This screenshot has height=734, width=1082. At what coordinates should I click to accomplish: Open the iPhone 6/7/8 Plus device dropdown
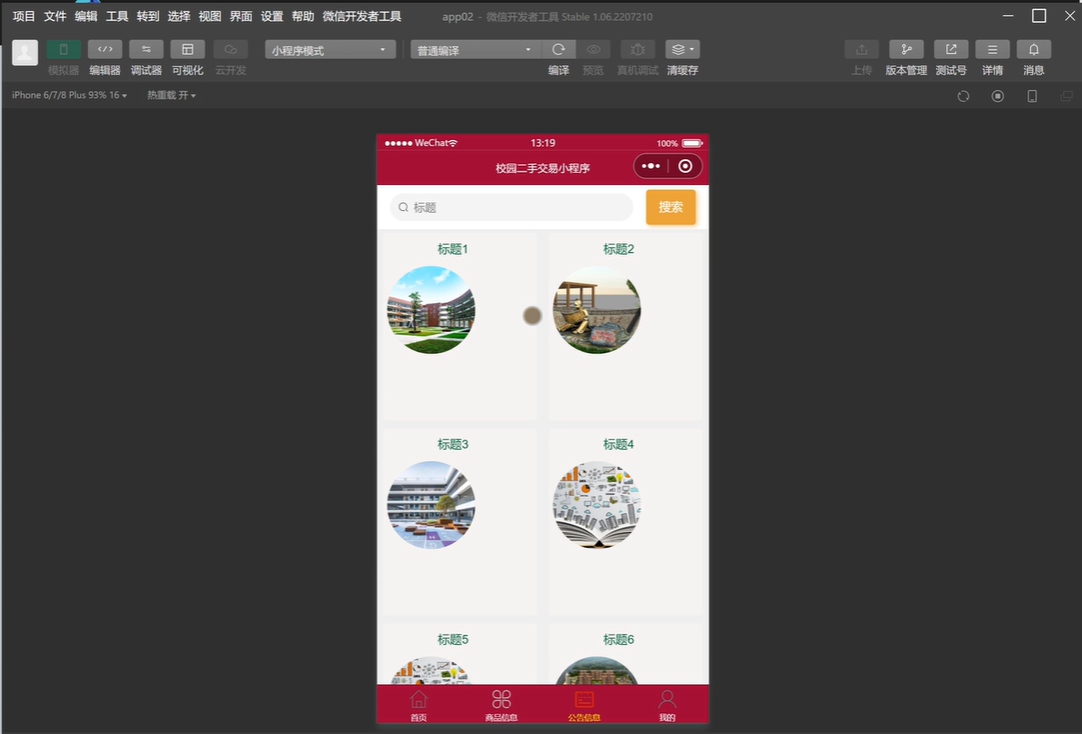(69, 95)
